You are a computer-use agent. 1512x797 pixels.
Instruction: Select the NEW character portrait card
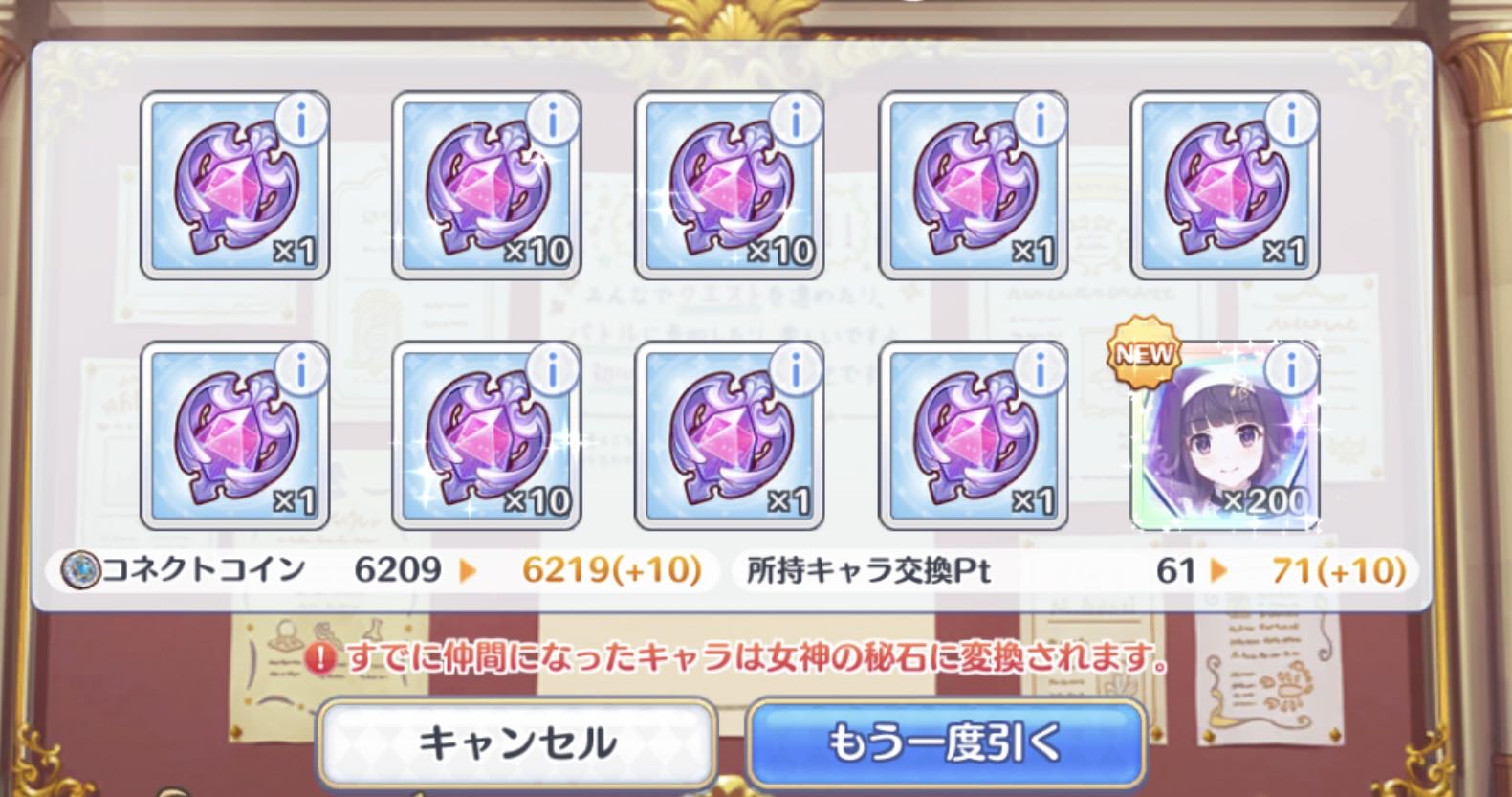pyautogui.click(x=1225, y=436)
